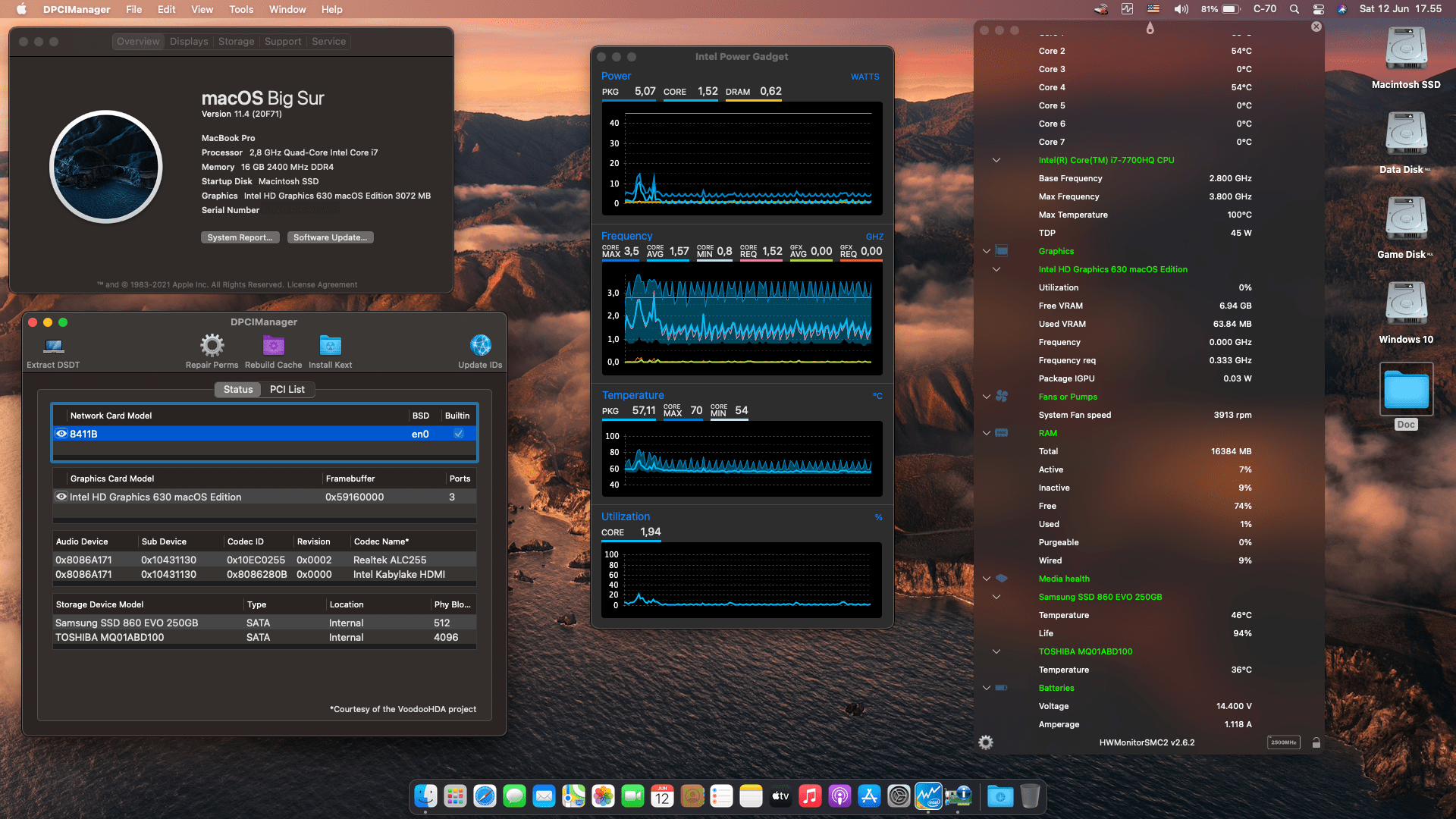Open Finder from the Dock
Viewport: 1456px width, 819px height.
425,796
